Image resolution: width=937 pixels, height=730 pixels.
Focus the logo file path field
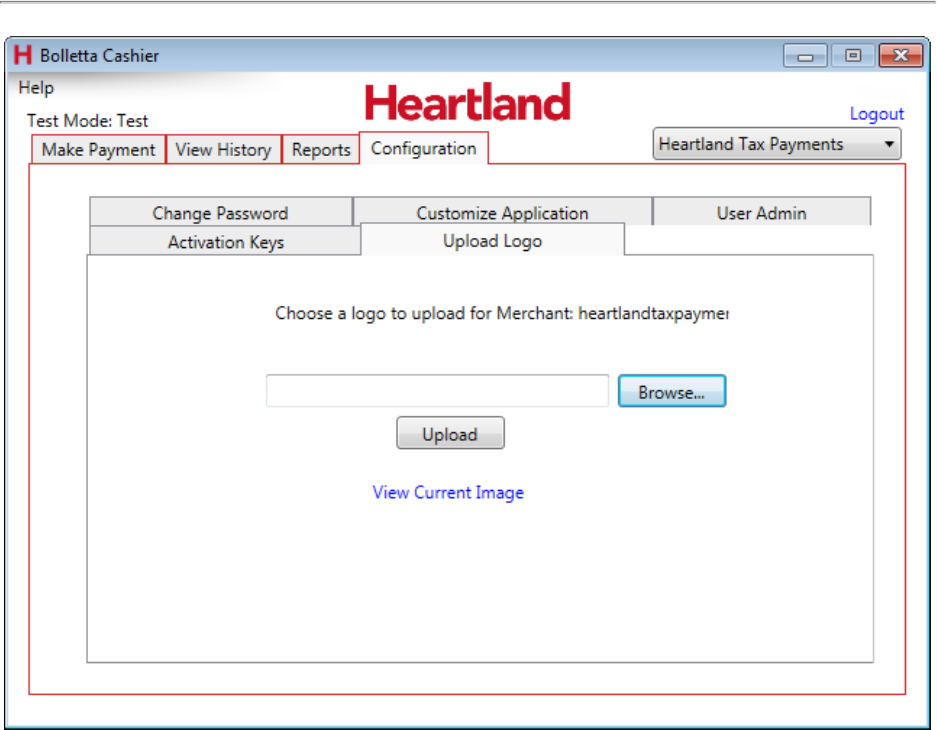click(437, 391)
